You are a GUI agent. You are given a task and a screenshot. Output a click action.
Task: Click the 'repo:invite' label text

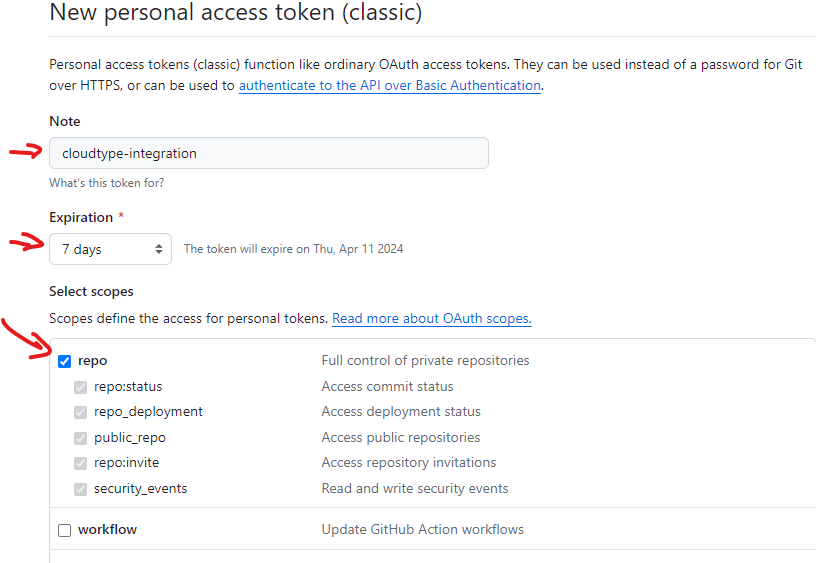click(126, 463)
